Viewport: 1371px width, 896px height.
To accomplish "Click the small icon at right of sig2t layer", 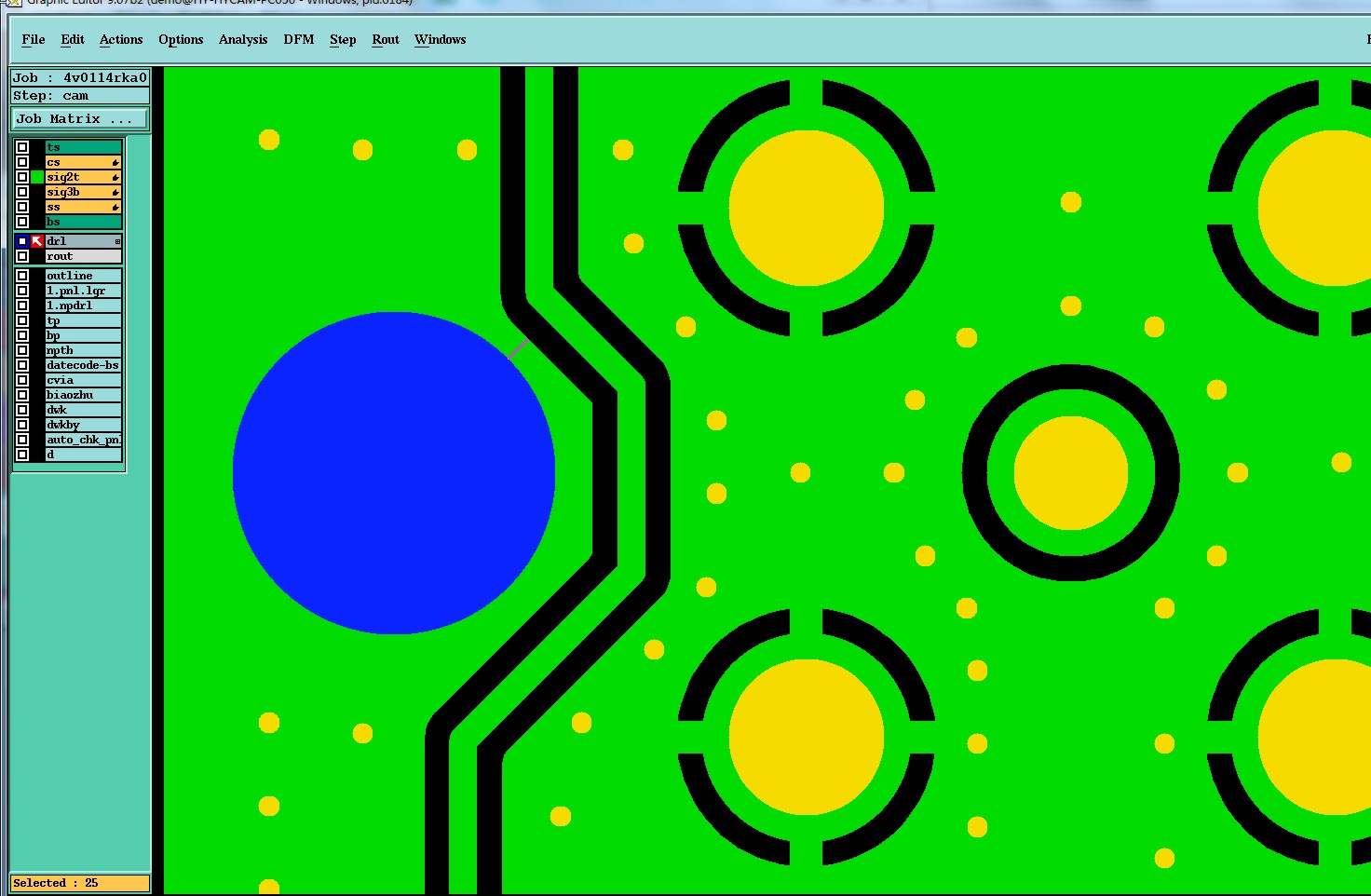I will (x=115, y=177).
